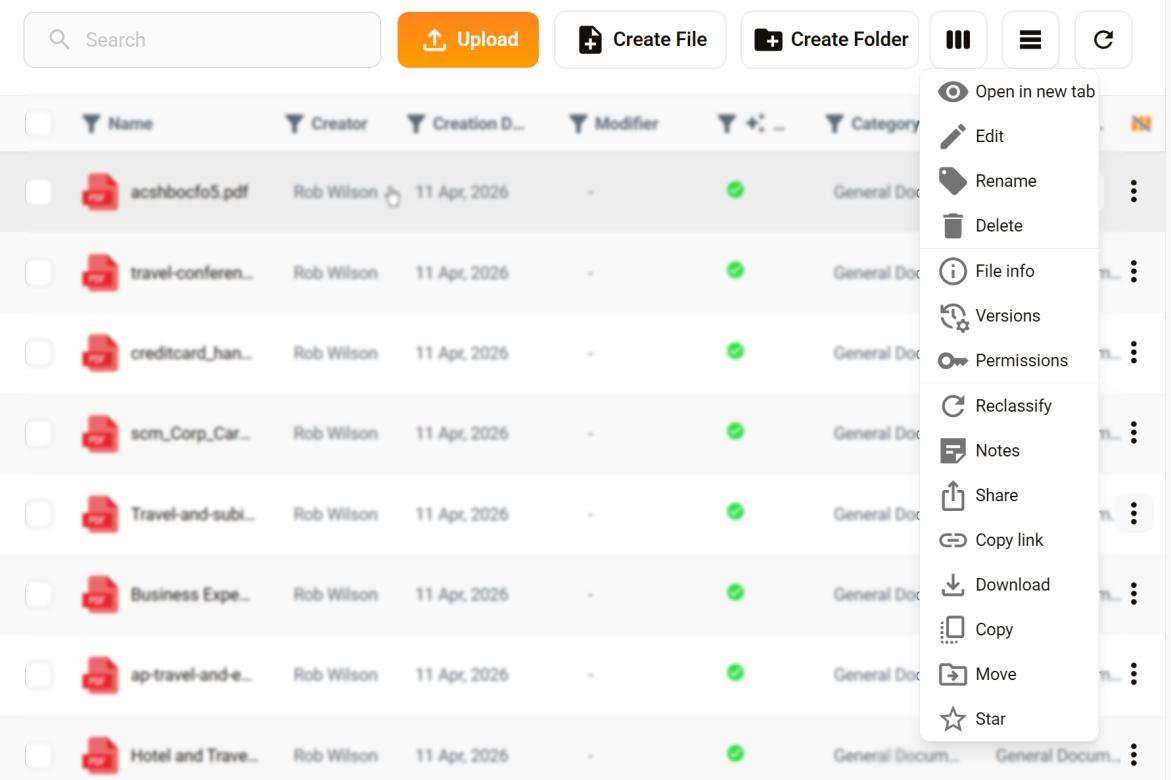Click green status check of Hotel and Trave... row
The width and height of the screenshot is (1171, 780).
click(736, 753)
